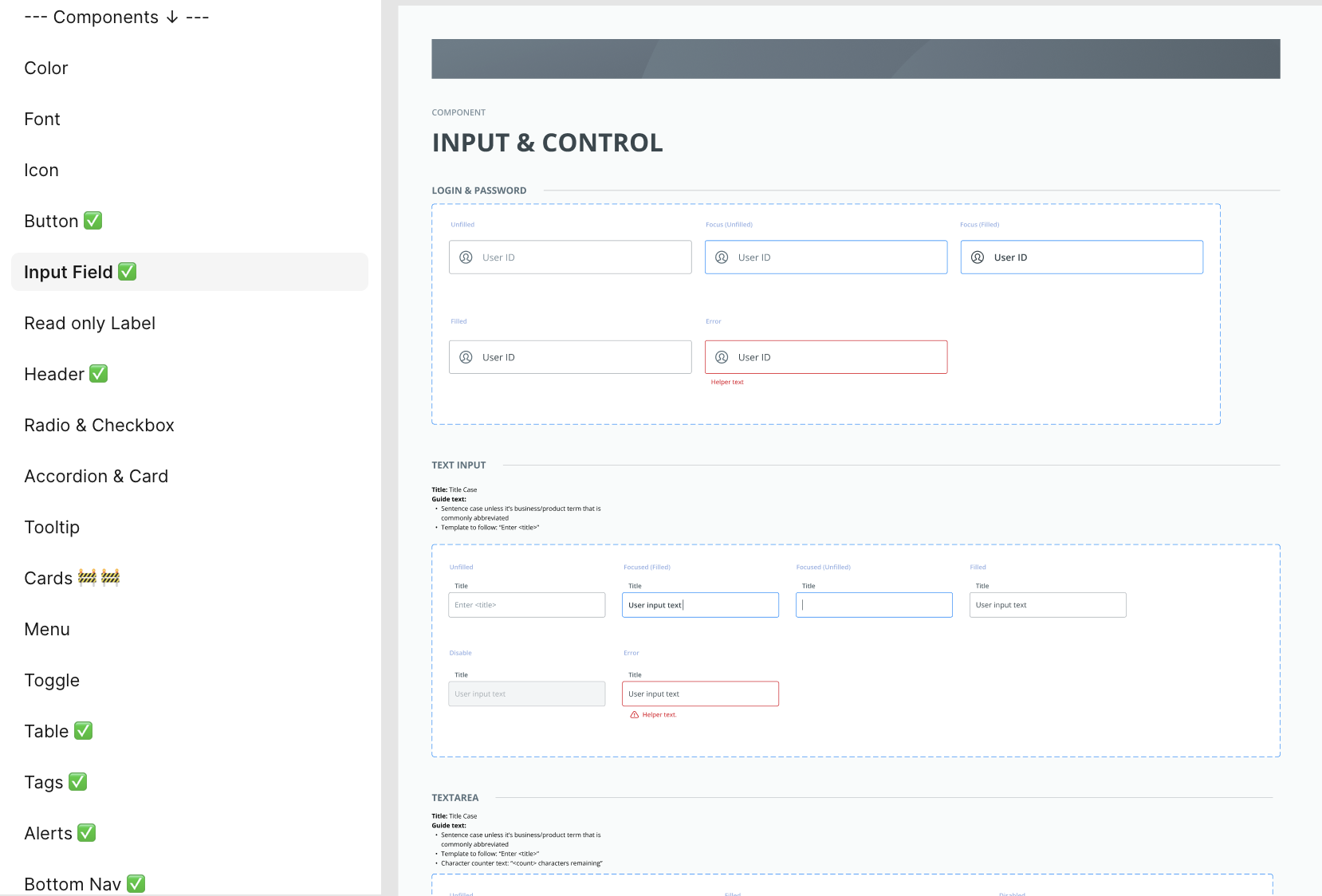Click user icon in Focus (Unfilled) User ID field
Image resolution: width=1322 pixels, height=896 pixels.
(x=722, y=257)
